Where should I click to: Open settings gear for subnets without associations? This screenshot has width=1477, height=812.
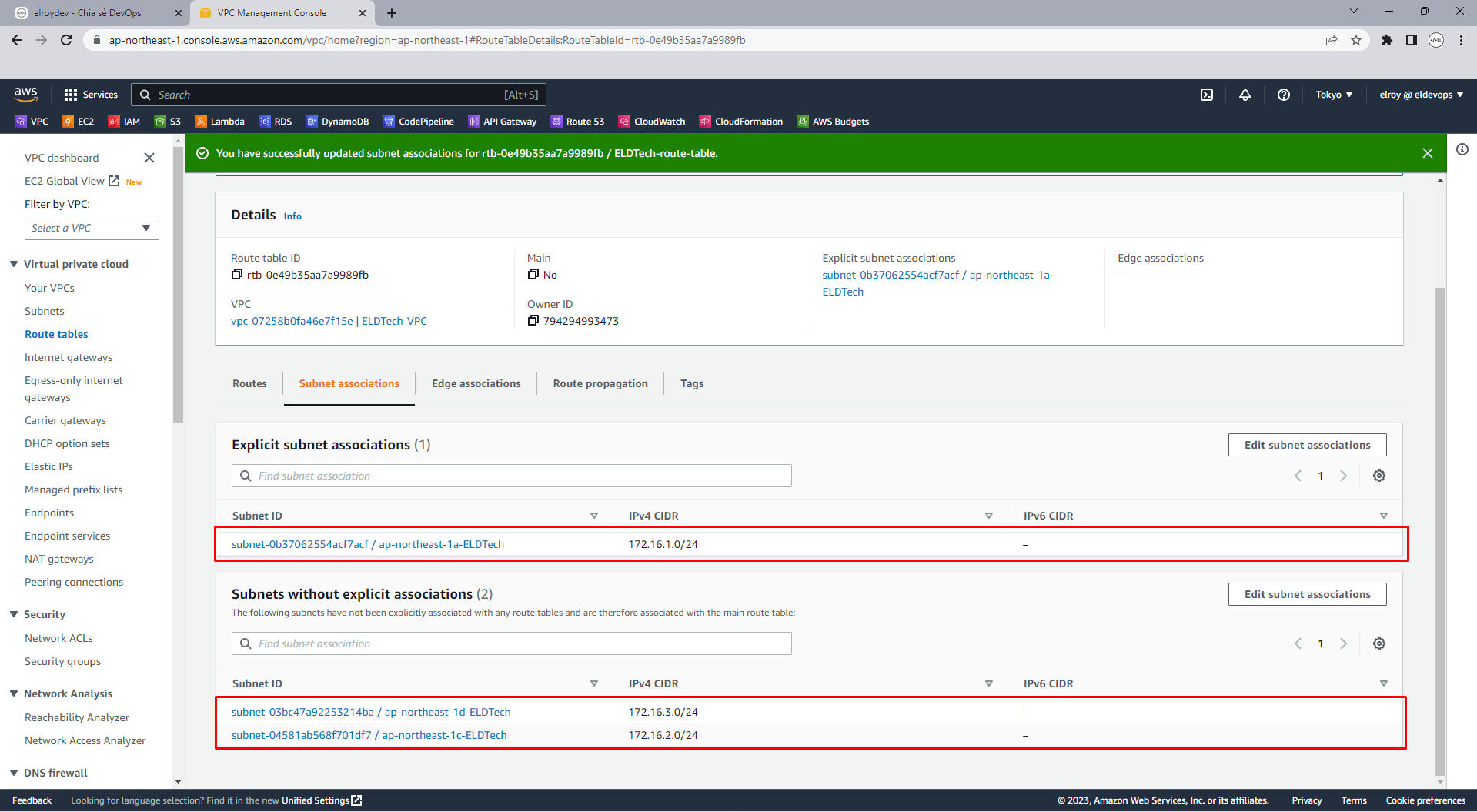click(1379, 643)
